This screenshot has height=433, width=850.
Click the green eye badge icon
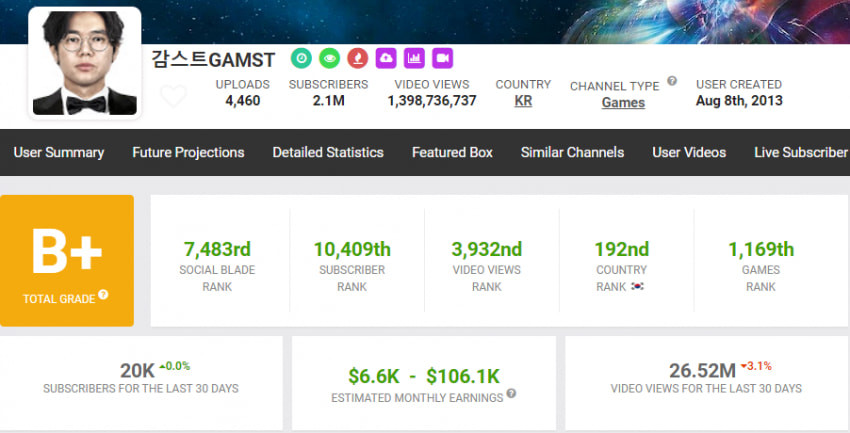click(x=329, y=58)
